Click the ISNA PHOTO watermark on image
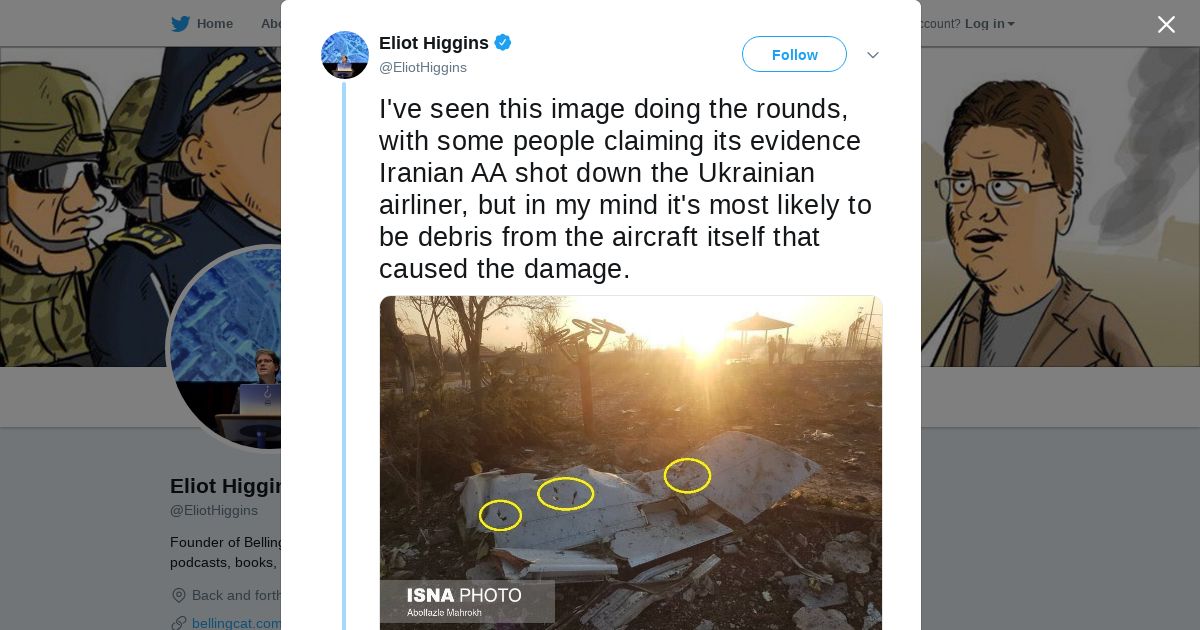This screenshot has height=630, width=1200. click(465, 600)
